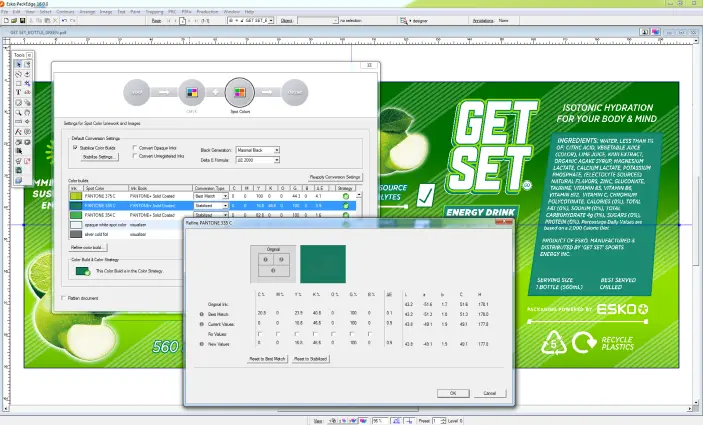Click the large teal color preview swatch
Image resolution: width=703 pixels, height=425 pixels.
pyautogui.click(x=323, y=264)
